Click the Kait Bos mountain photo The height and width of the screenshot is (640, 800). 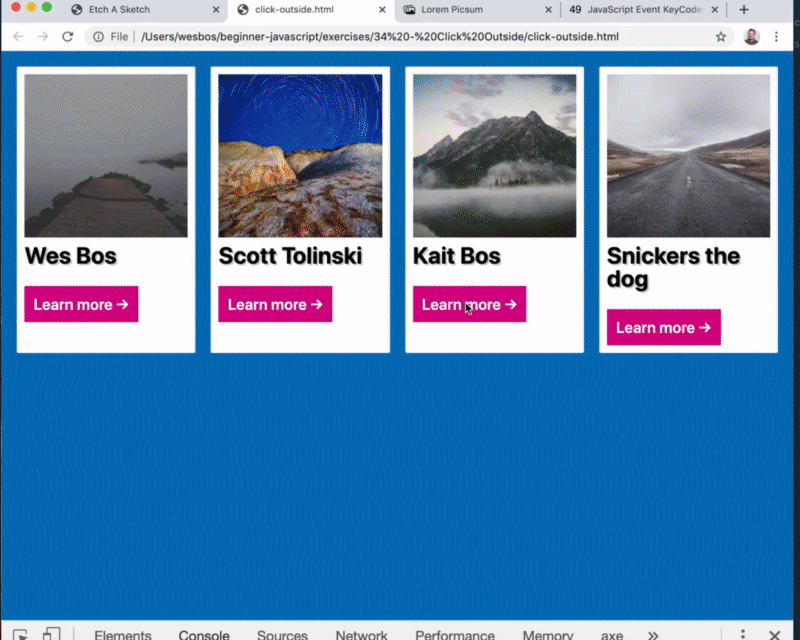(494, 155)
